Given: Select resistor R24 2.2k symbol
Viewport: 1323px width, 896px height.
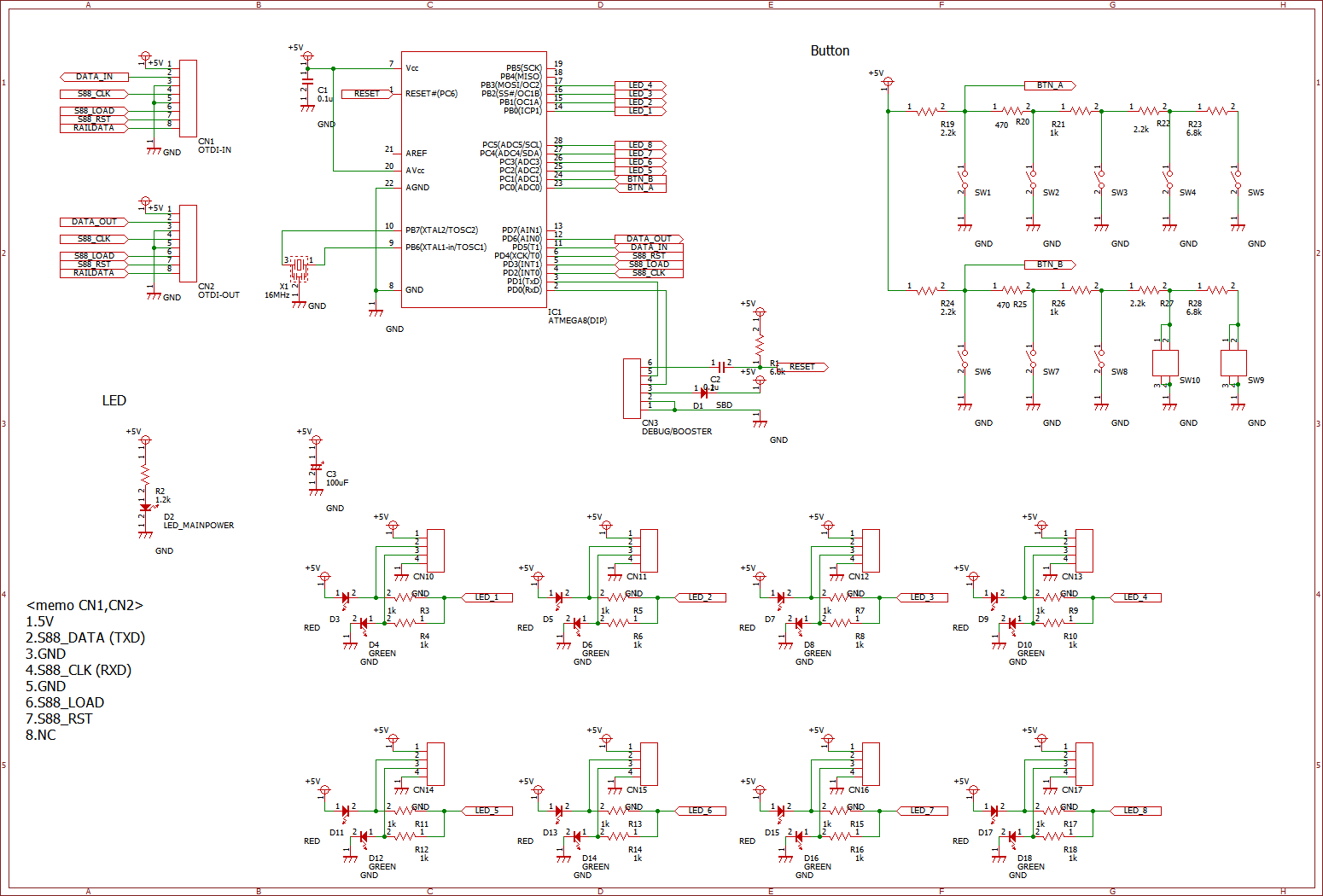Looking at the screenshot, I should (926, 290).
